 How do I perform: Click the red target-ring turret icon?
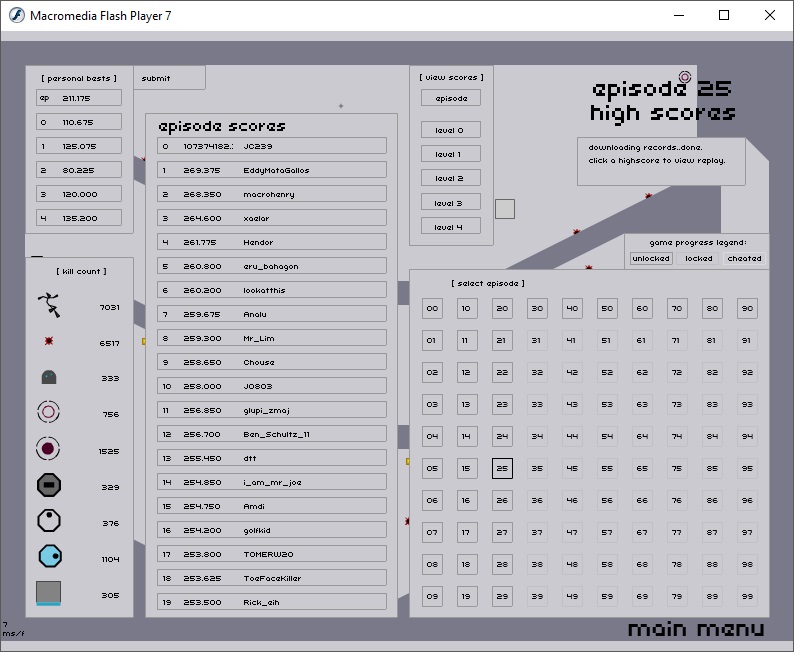pyautogui.click(x=49, y=412)
